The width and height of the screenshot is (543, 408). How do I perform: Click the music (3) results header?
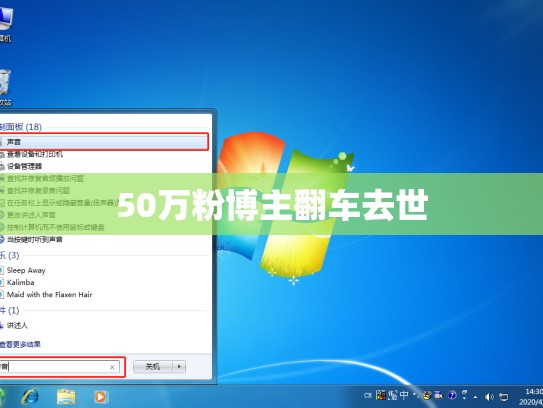point(10,255)
